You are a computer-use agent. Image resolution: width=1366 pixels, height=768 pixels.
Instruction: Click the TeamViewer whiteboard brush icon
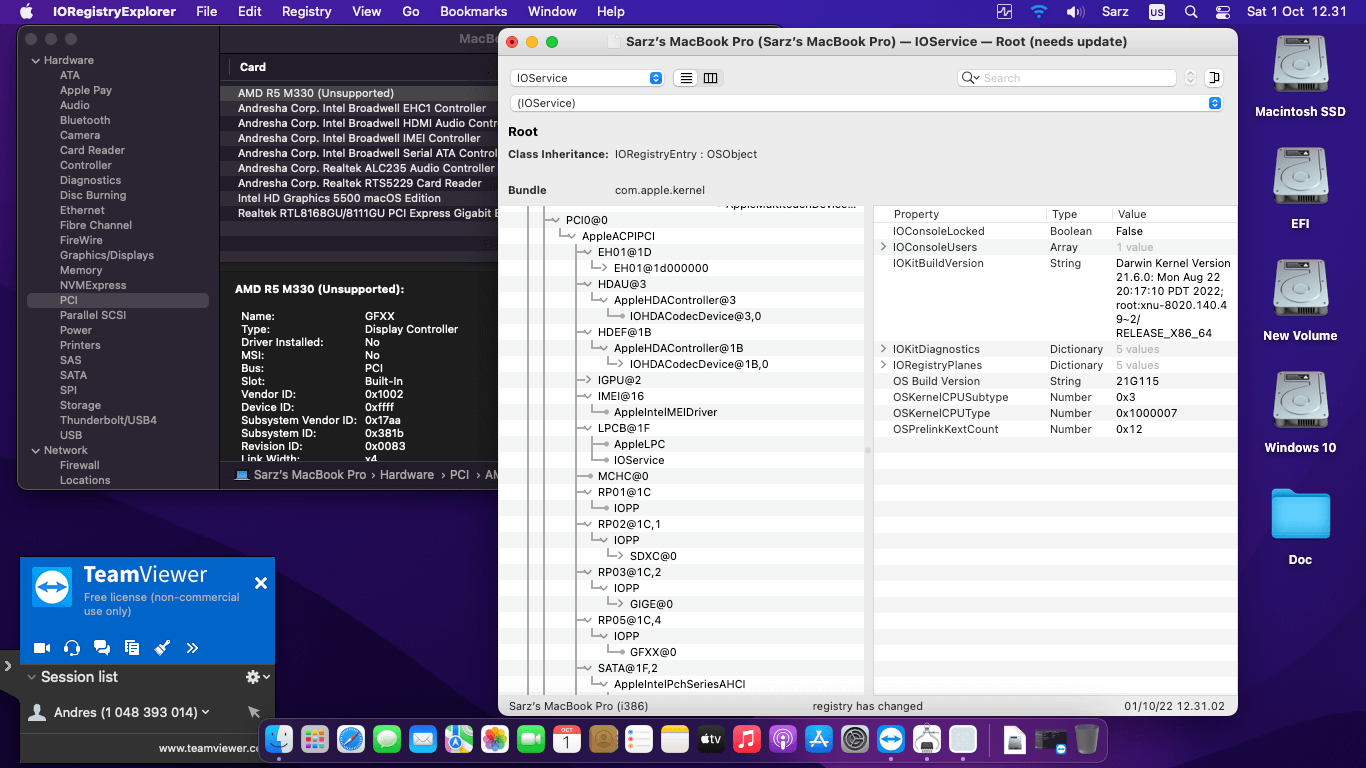(x=162, y=647)
